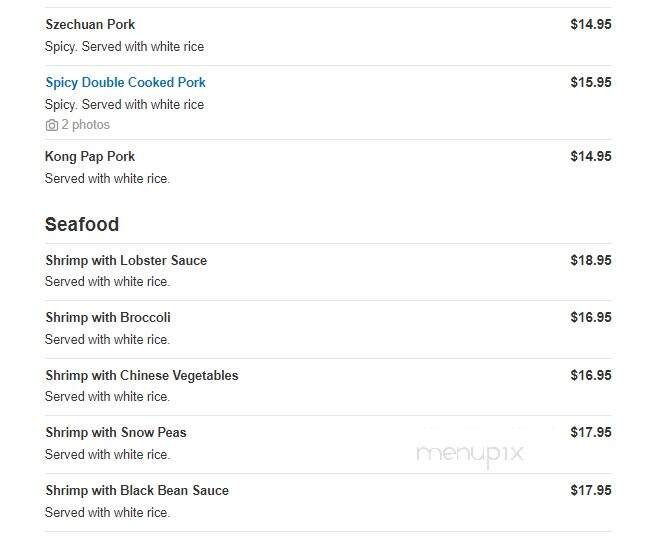Select the Szechuan Pork menu item
This screenshot has width=649, height=536.
pos(90,24)
